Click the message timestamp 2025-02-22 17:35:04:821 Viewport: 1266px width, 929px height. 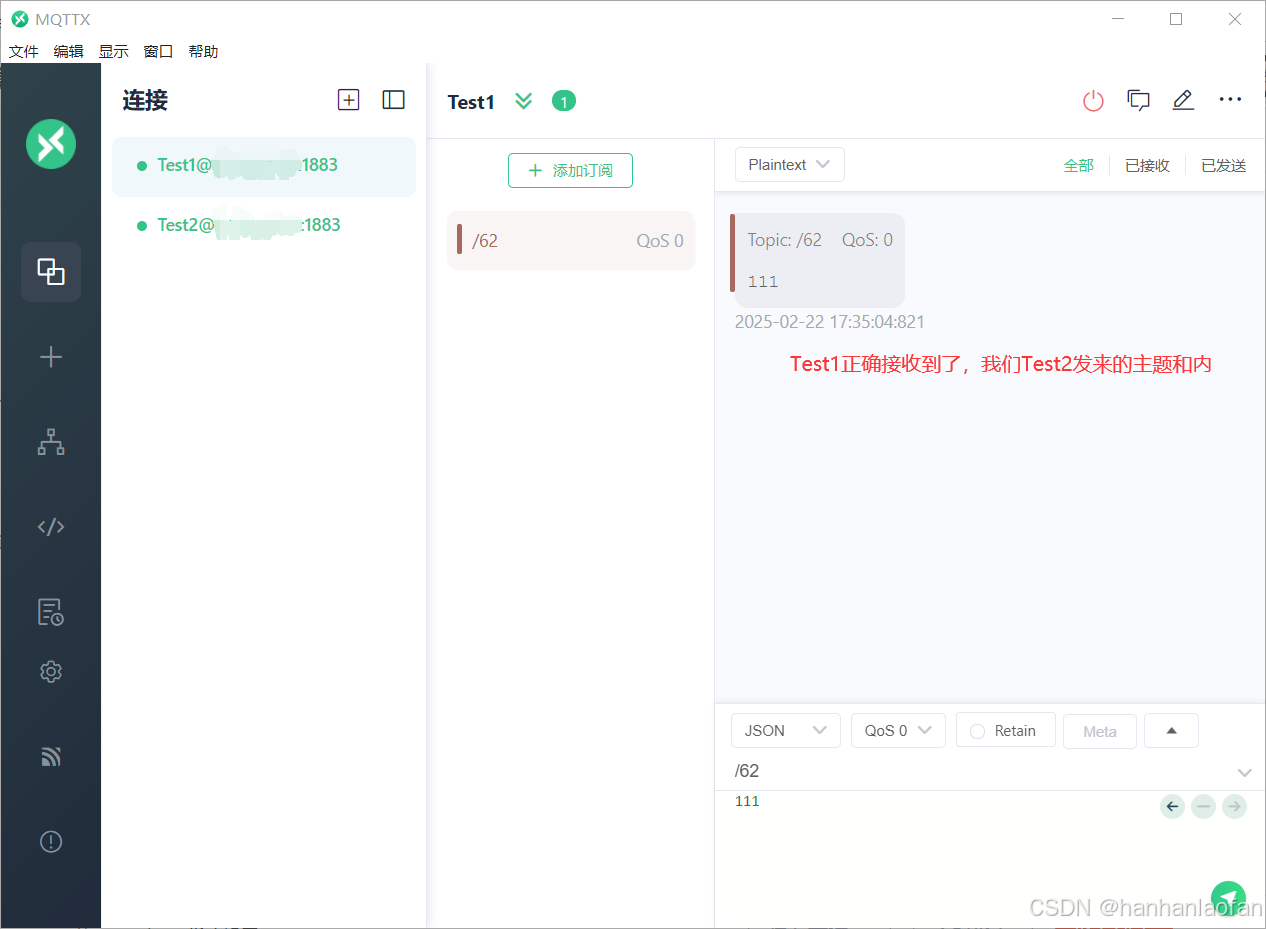coord(830,322)
